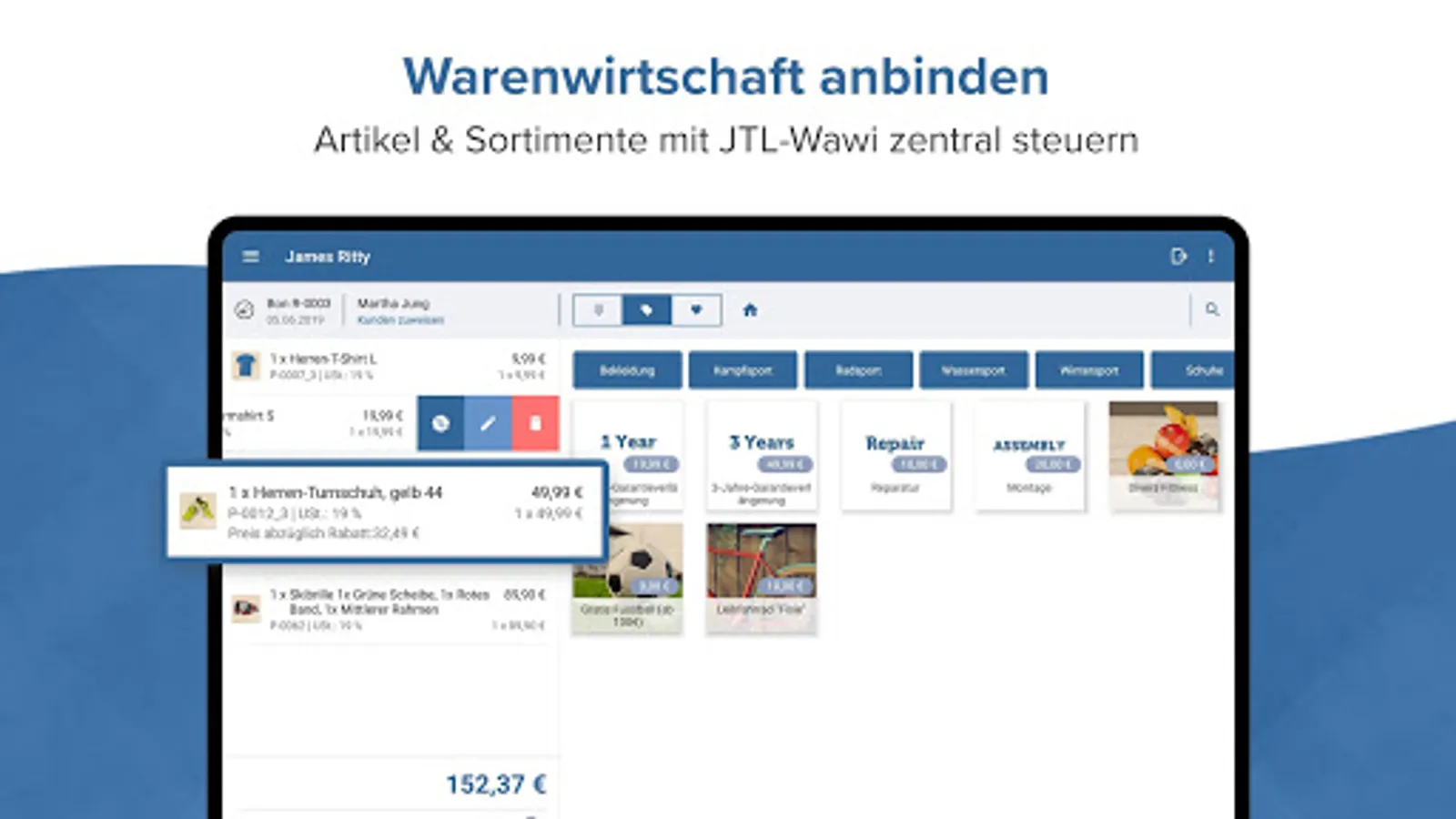Add the 1 Year warranty tile

tap(628, 456)
